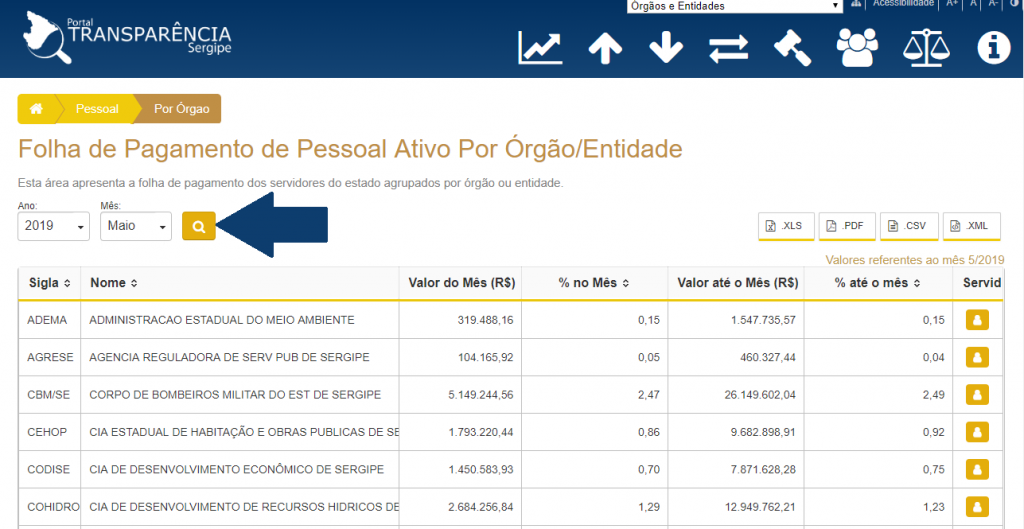
Task: Expand the Ano year dropdown
Action: pyautogui.click(x=54, y=227)
